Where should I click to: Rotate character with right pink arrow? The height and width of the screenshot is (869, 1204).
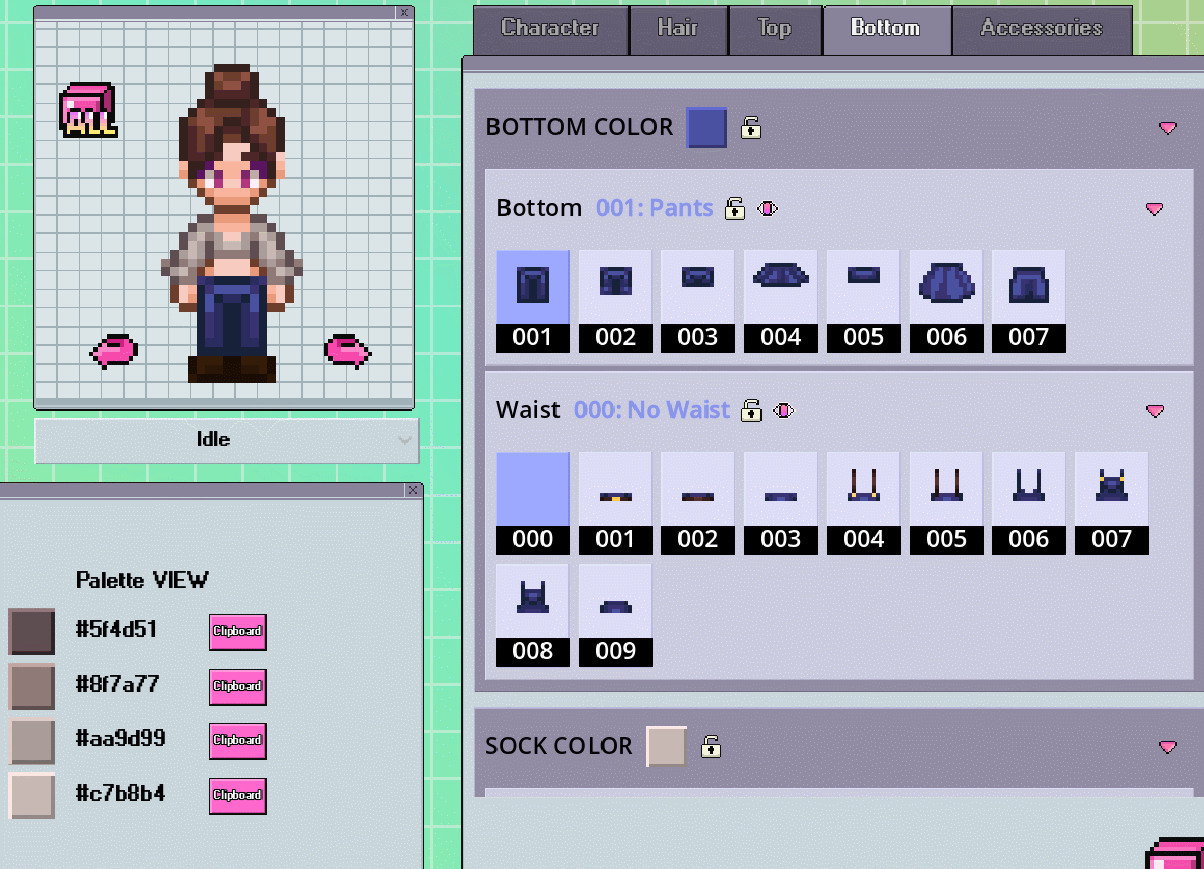(348, 351)
